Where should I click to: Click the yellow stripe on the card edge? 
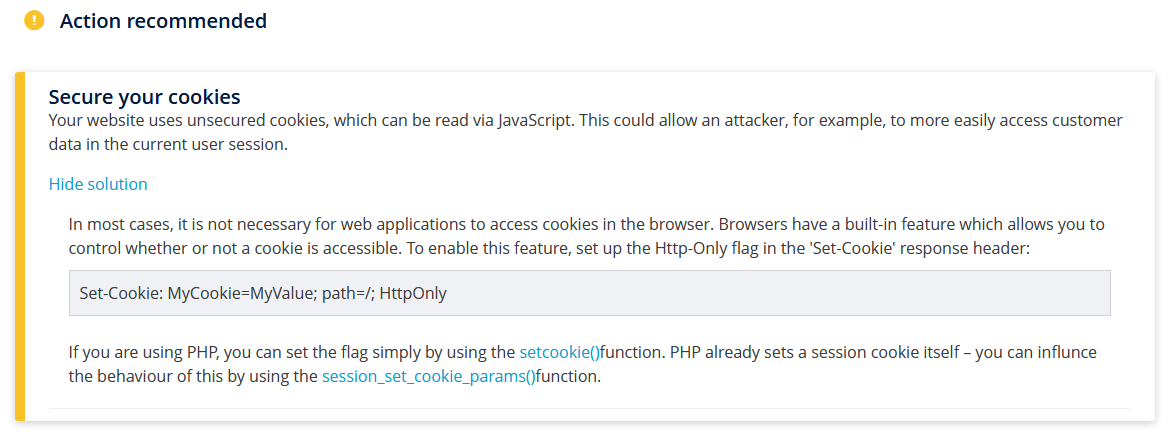(x=20, y=246)
